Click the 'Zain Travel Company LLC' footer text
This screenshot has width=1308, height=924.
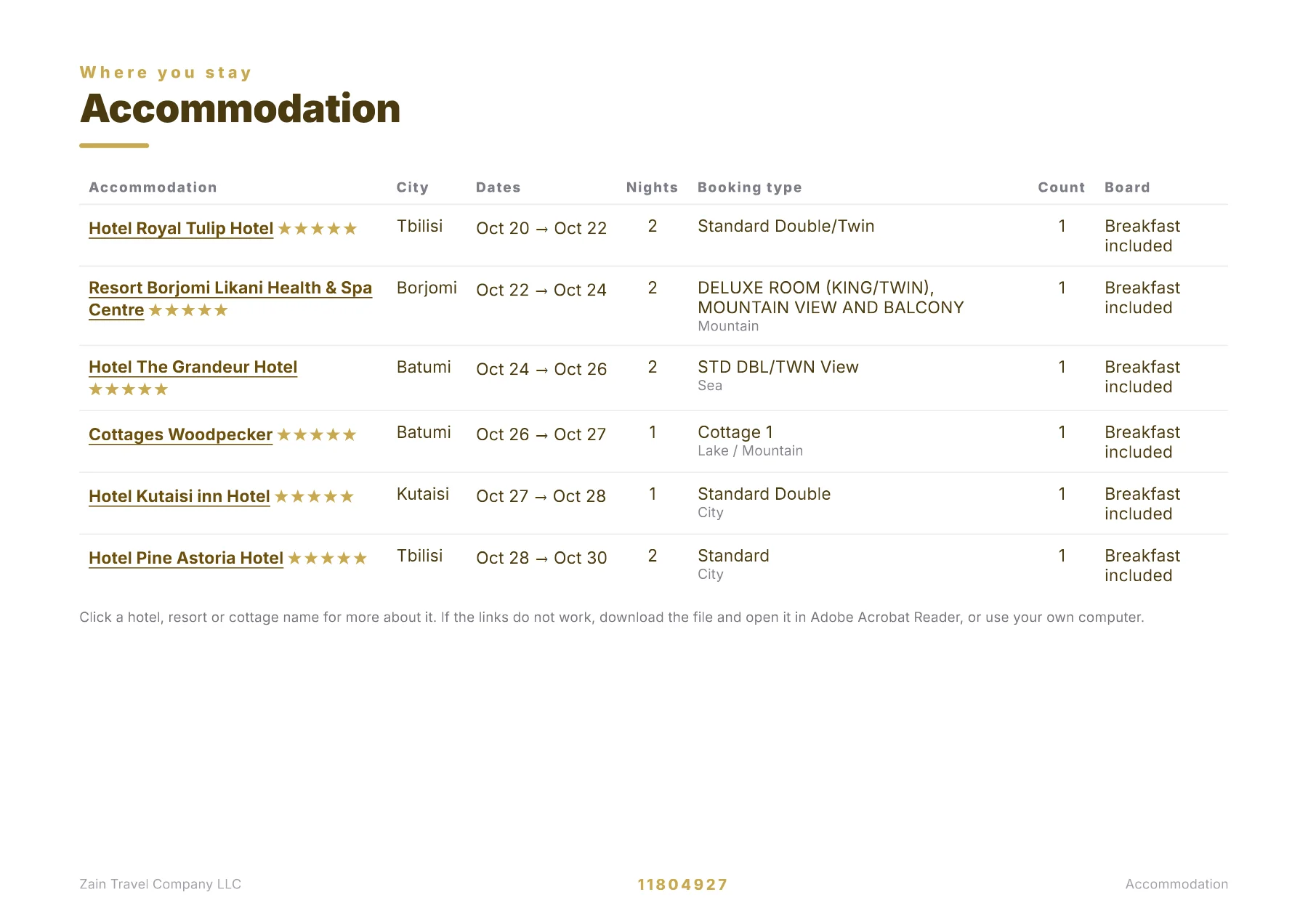click(161, 884)
